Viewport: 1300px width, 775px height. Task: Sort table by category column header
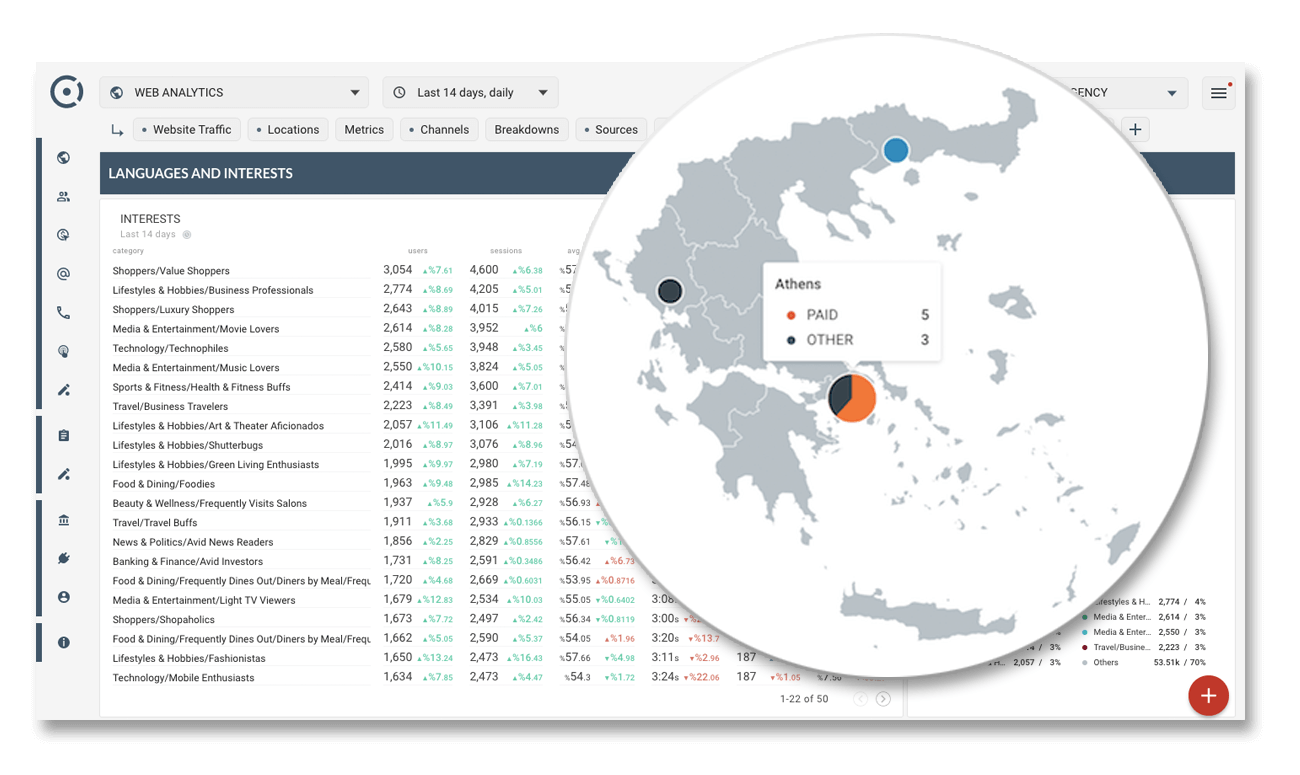(128, 251)
